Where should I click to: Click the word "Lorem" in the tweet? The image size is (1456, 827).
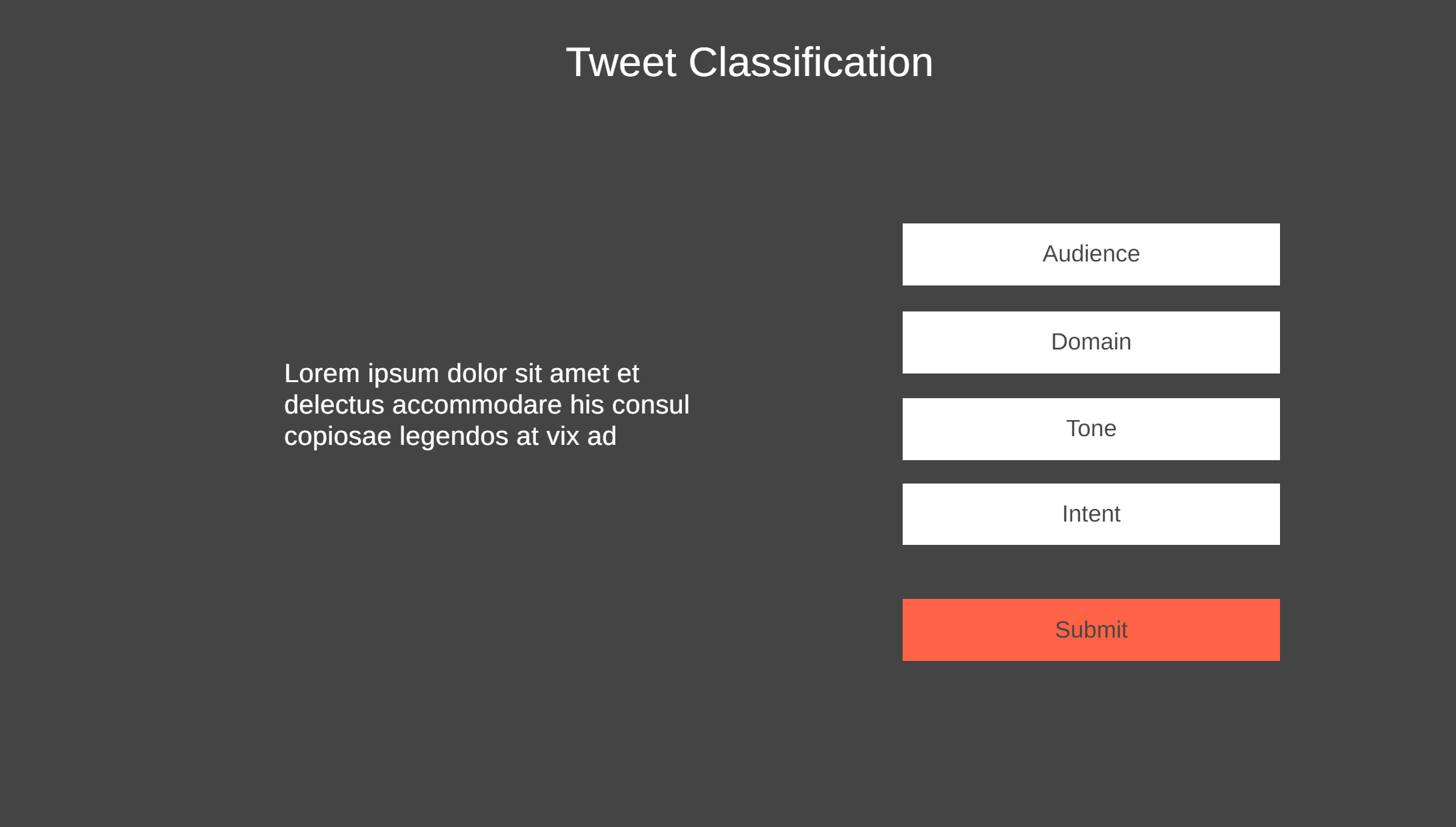pos(322,373)
